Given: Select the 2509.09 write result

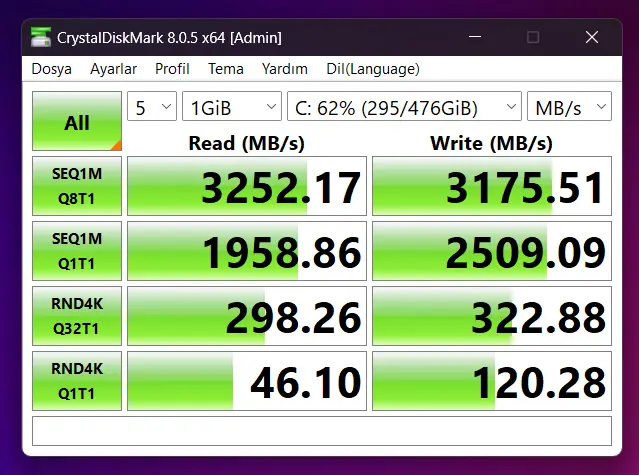Looking at the screenshot, I should (492, 251).
